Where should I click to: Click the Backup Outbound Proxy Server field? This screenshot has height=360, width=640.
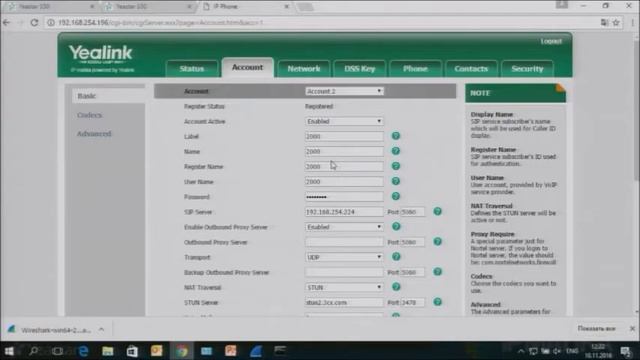[x=344, y=272]
